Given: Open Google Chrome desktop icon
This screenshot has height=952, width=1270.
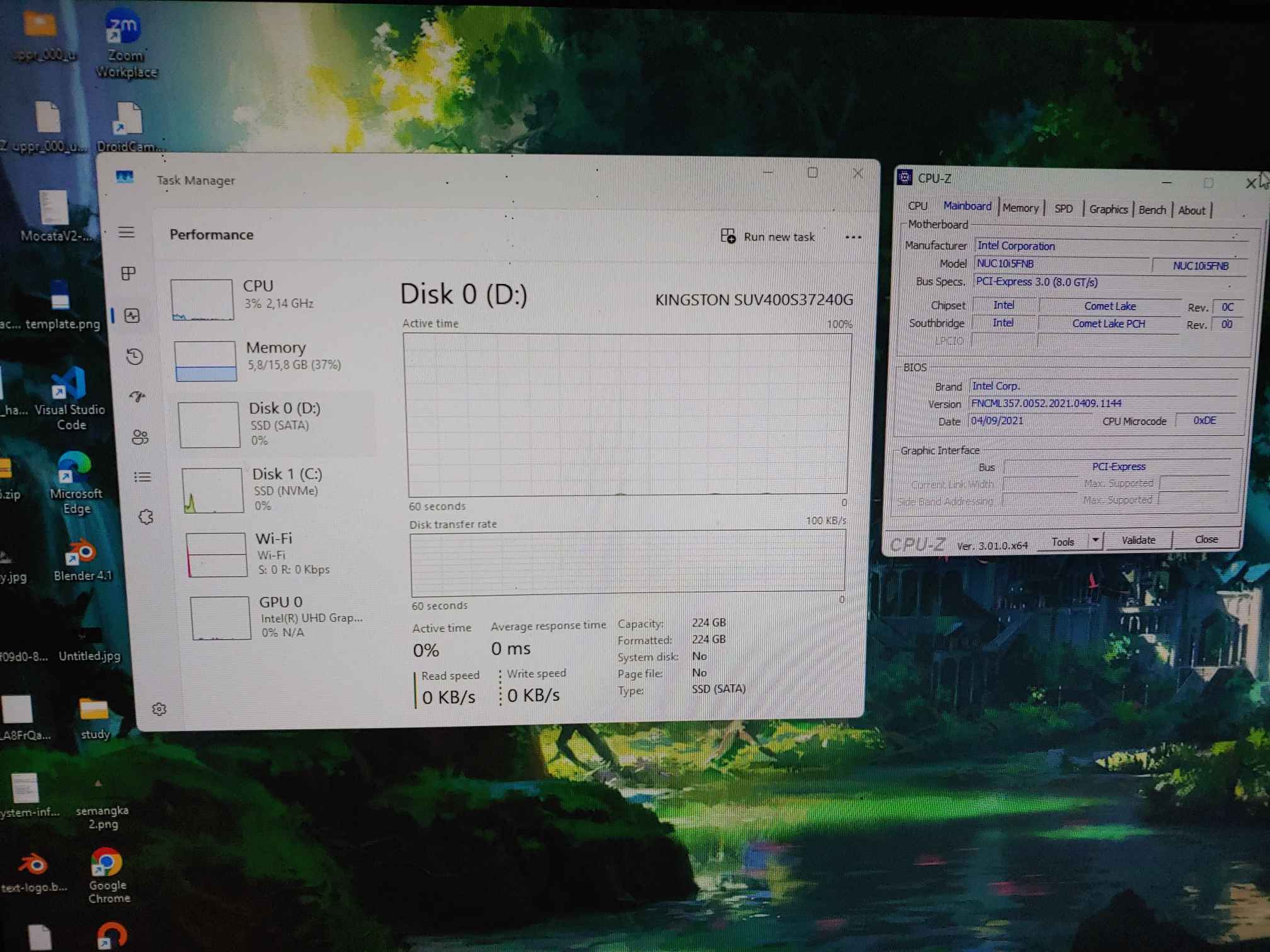Looking at the screenshot, I should 107,875.
